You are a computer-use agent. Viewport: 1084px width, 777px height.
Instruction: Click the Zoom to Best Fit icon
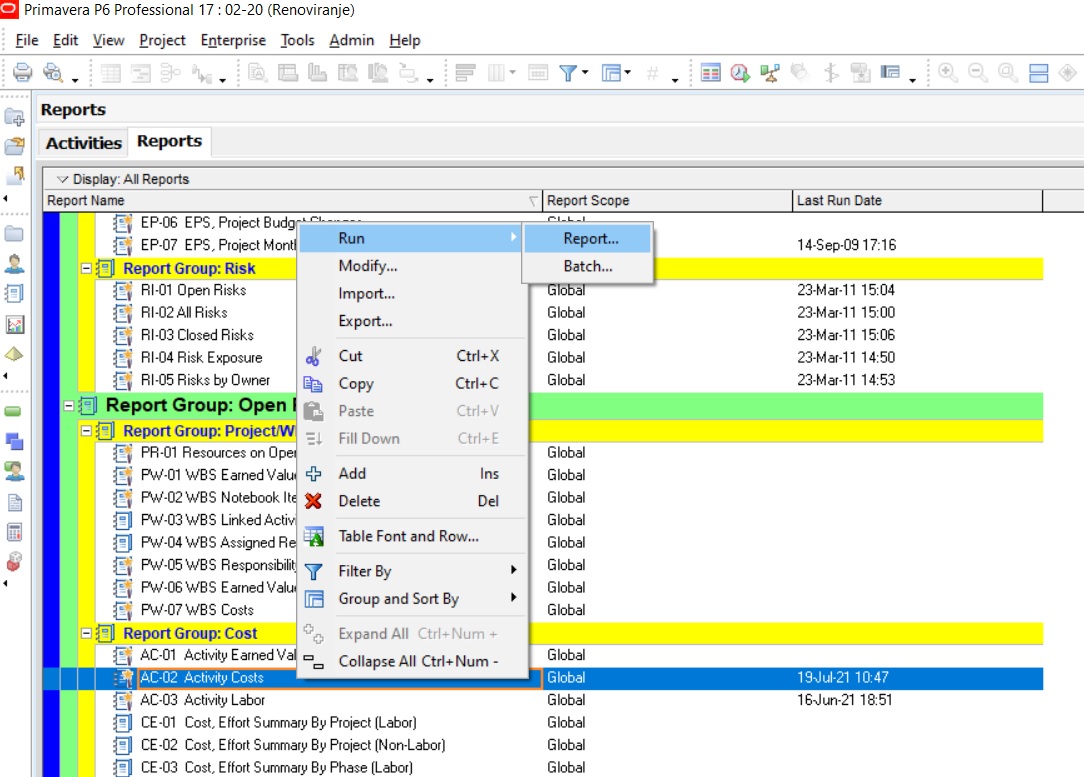pyautogui.click(x=1007, y=73)
